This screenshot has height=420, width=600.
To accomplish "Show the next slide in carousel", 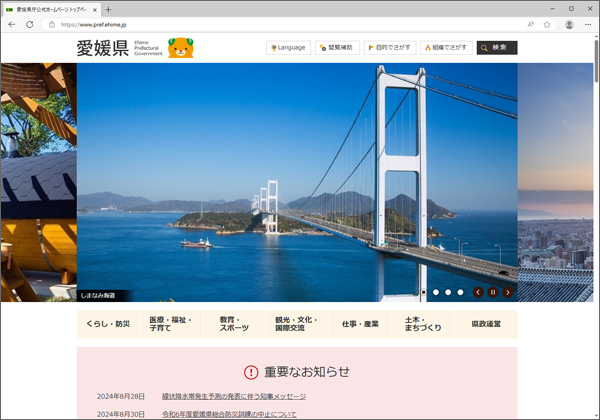I will click(508, 292).
